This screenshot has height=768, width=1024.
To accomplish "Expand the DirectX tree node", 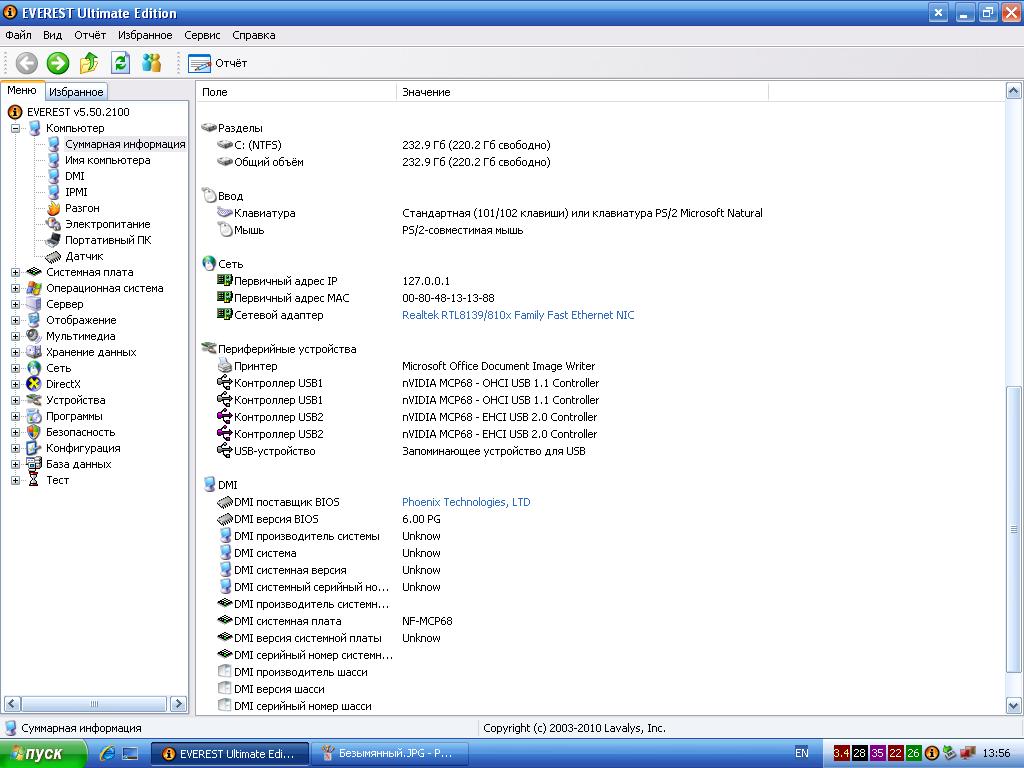I will coord(16,385).
